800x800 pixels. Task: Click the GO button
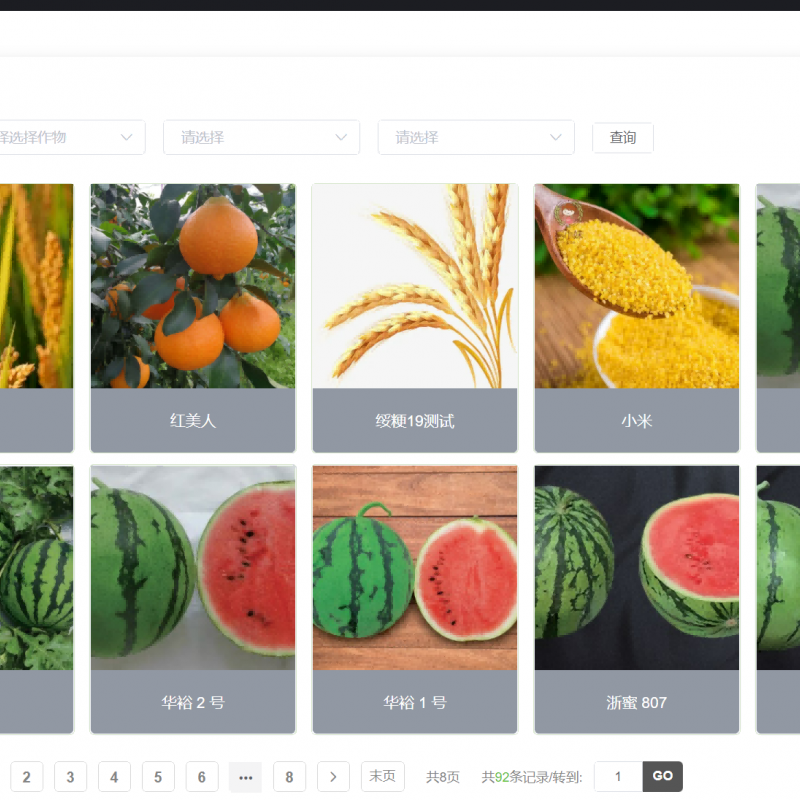click(662, 777)
